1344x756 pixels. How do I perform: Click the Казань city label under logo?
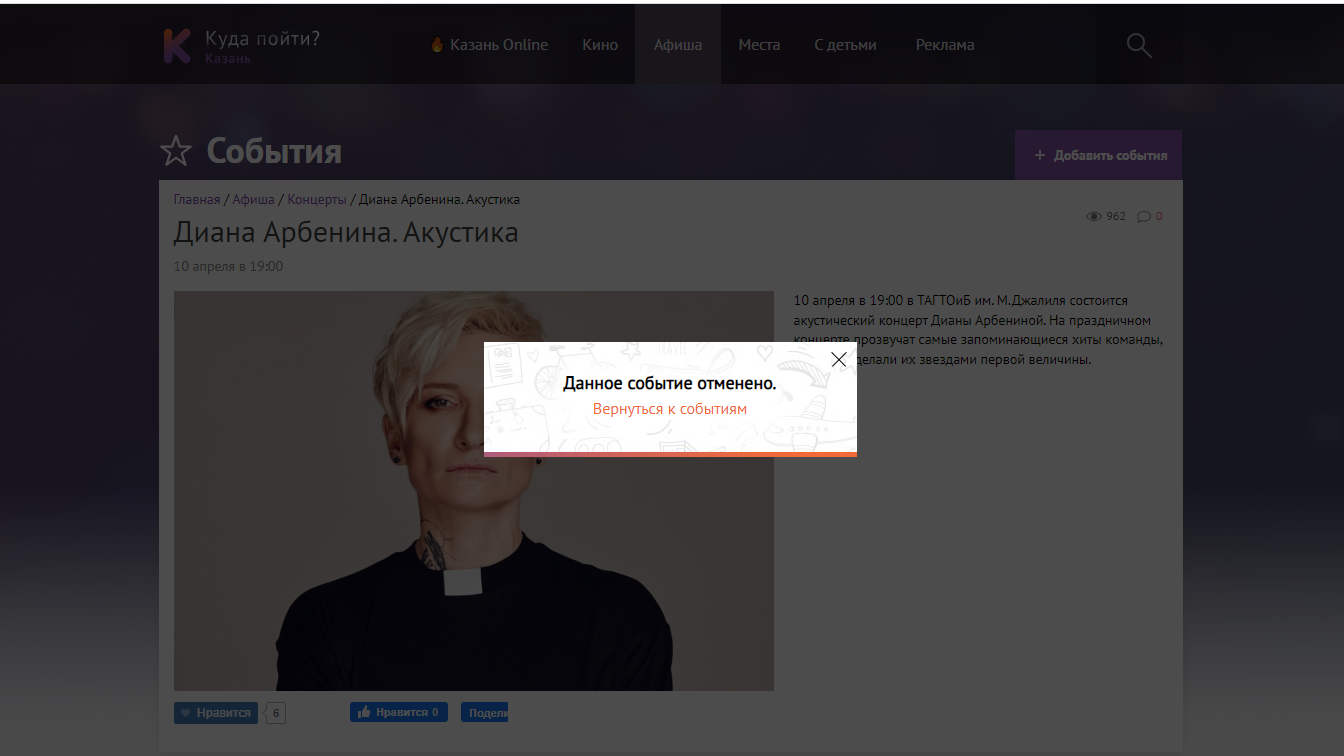[x=228, y=59]
